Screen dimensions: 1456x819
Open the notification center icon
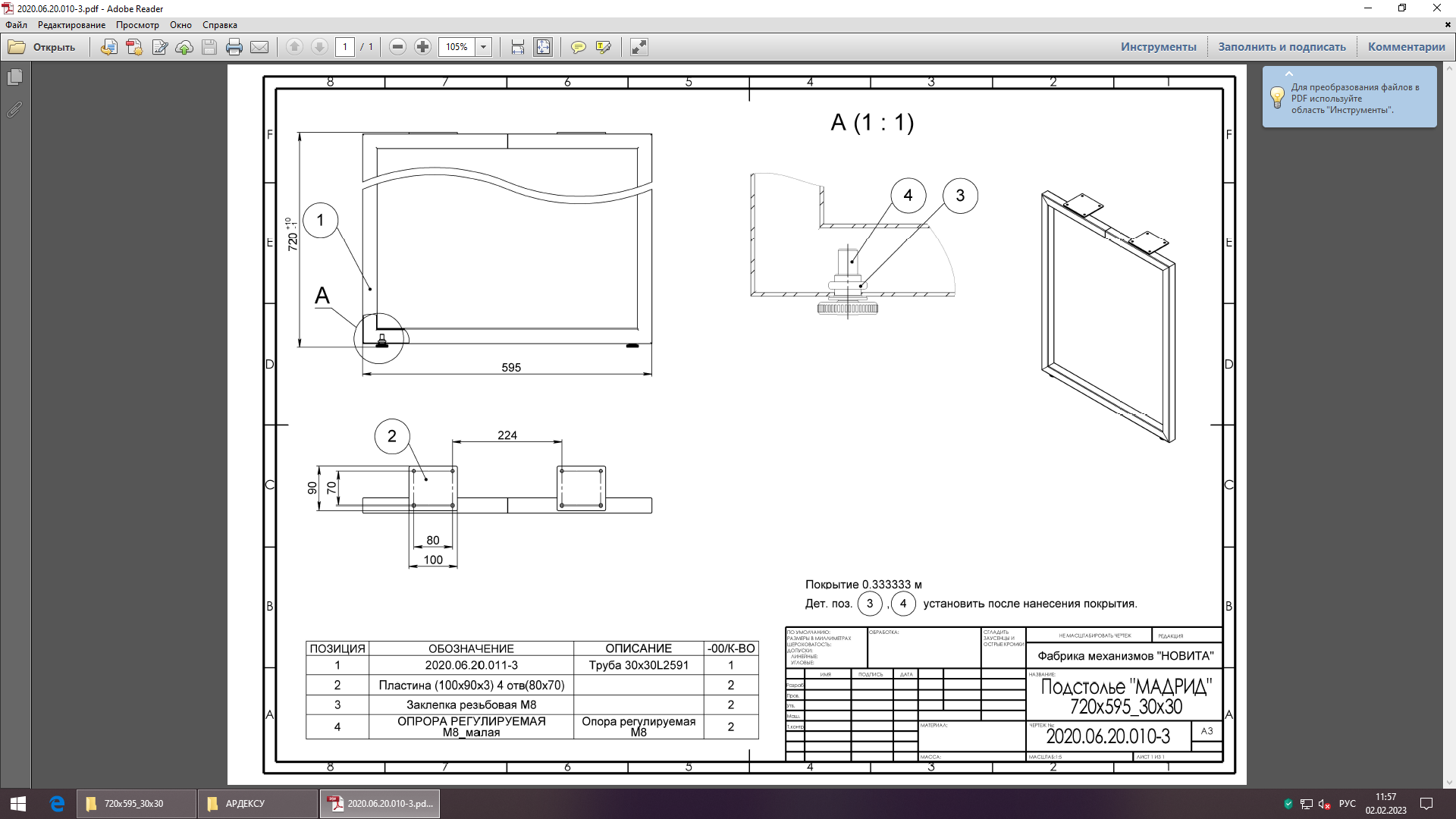tap(1426, 804)
